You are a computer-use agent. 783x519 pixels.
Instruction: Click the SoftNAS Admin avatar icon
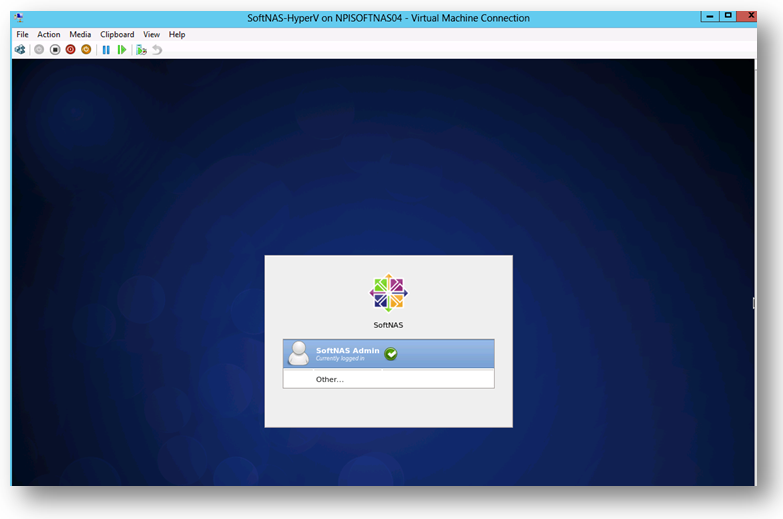(299, 353)
